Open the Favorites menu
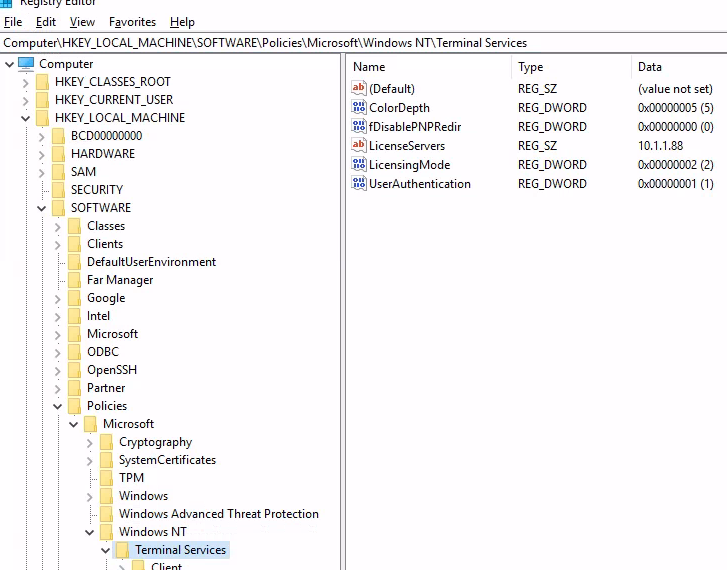Screen dimensions: 727x570 coord(132,22)
